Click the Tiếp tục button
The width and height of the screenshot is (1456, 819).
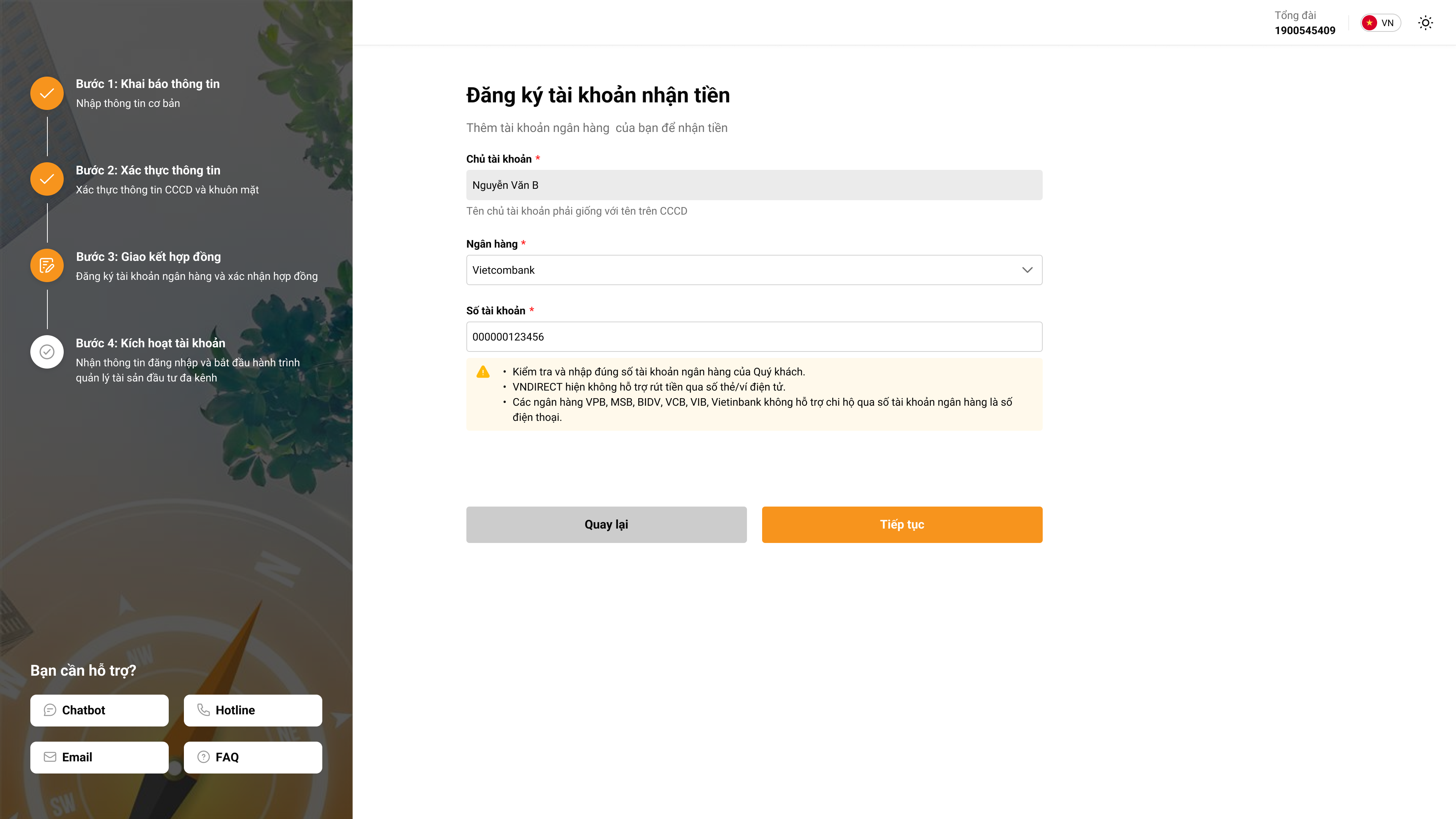[902, 524]
